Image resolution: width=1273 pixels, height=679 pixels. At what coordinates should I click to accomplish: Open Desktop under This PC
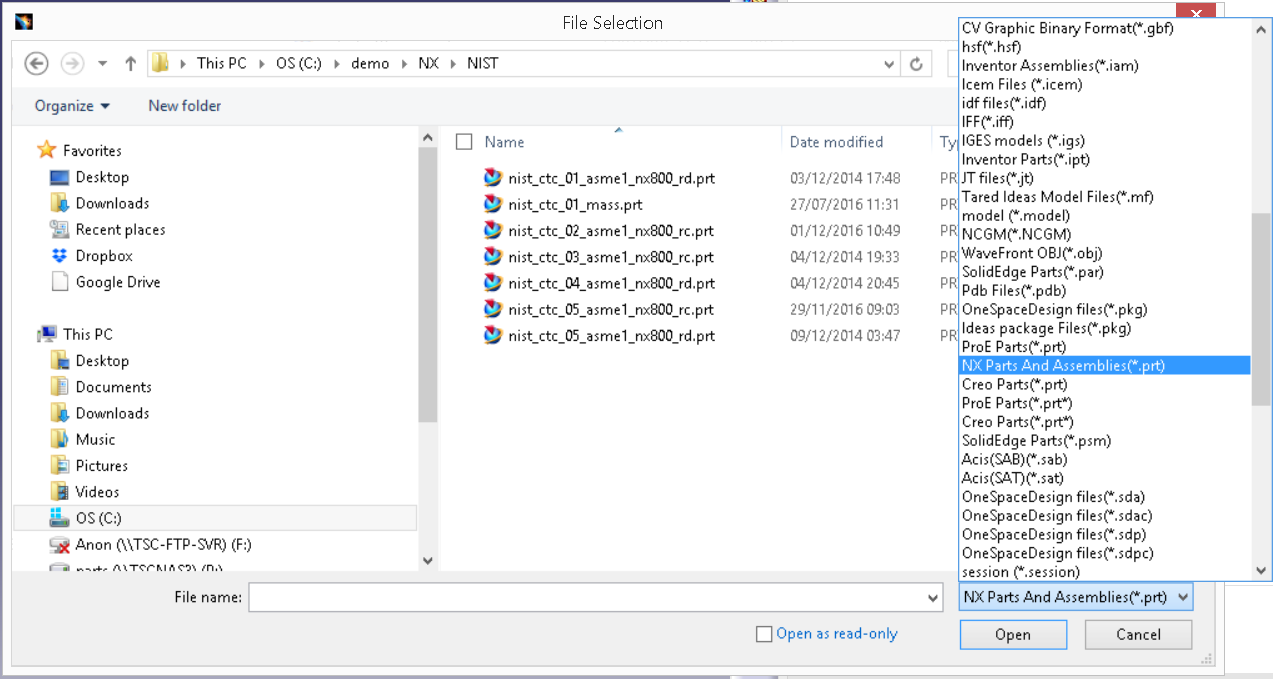coord(102,361)
